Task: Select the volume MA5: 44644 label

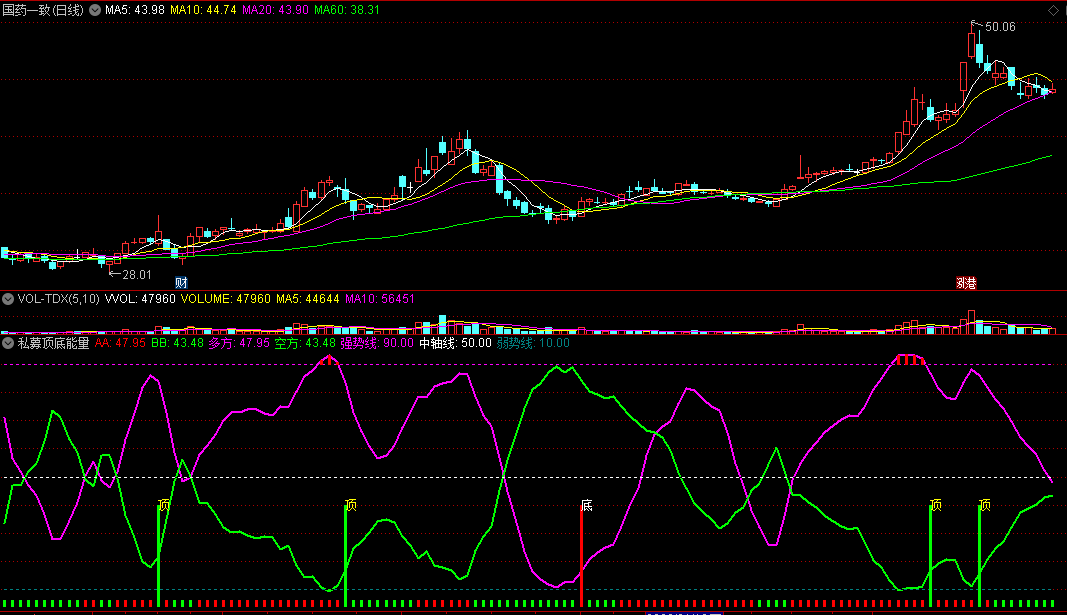Action: (308, 299)
